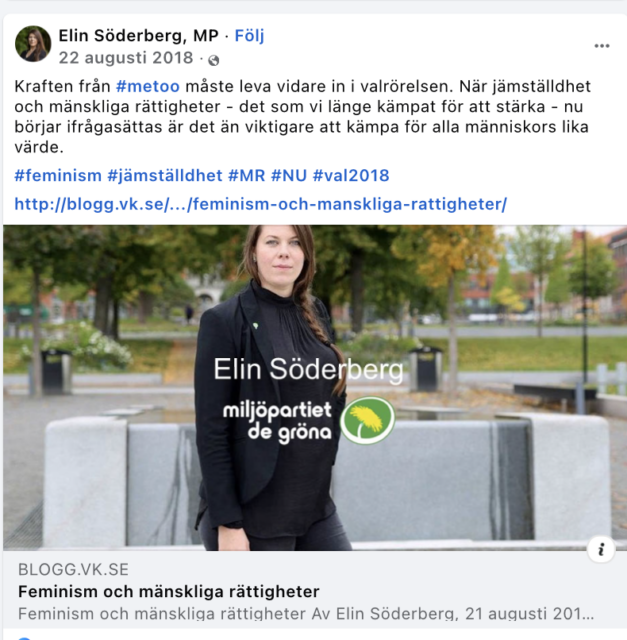Open the 22 augusti 2018 timestamp

click(x=126, y=58)
